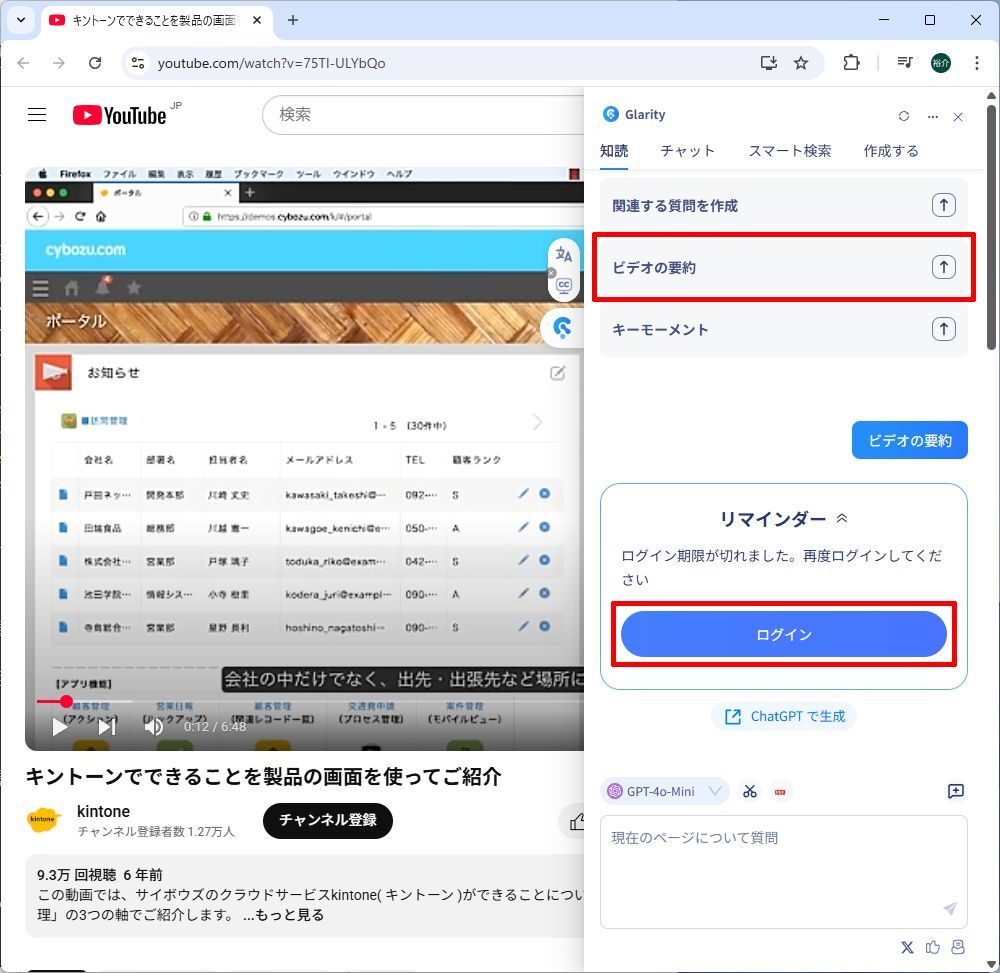This screenshot has width=1000, height=973.
Task: View site information in the address bar
Action: pyautogui.click(x=138, y=62)
